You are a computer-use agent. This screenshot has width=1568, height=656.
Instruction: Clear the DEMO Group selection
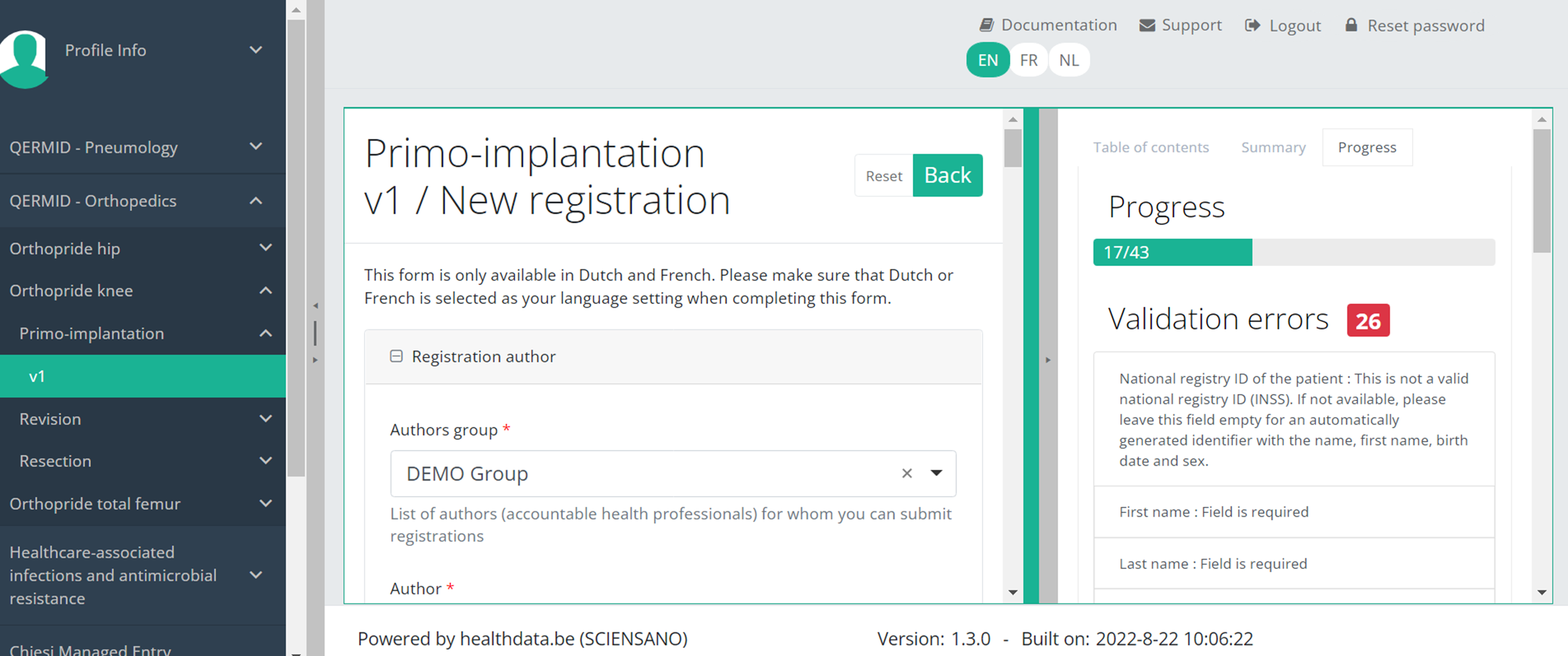coord(906,473)
